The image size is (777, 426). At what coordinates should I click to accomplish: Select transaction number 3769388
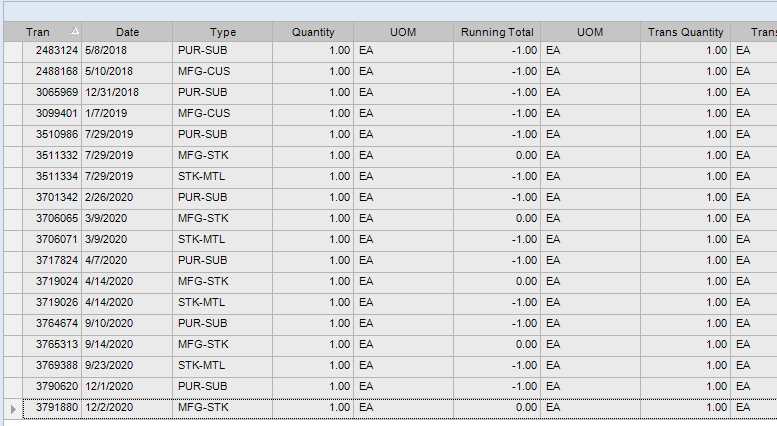[57, 366]
